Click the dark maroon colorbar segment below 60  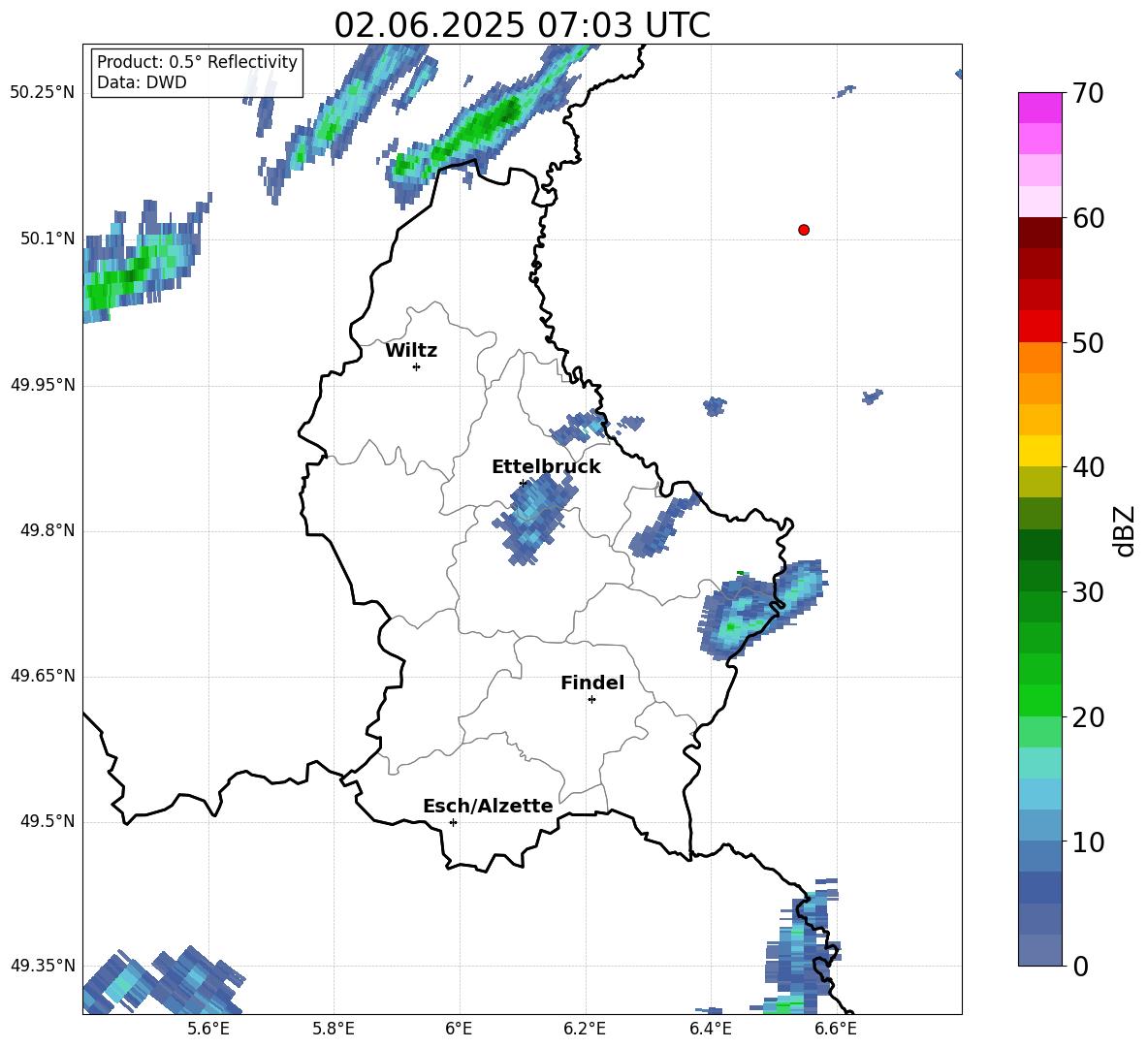coord(1039,233)
